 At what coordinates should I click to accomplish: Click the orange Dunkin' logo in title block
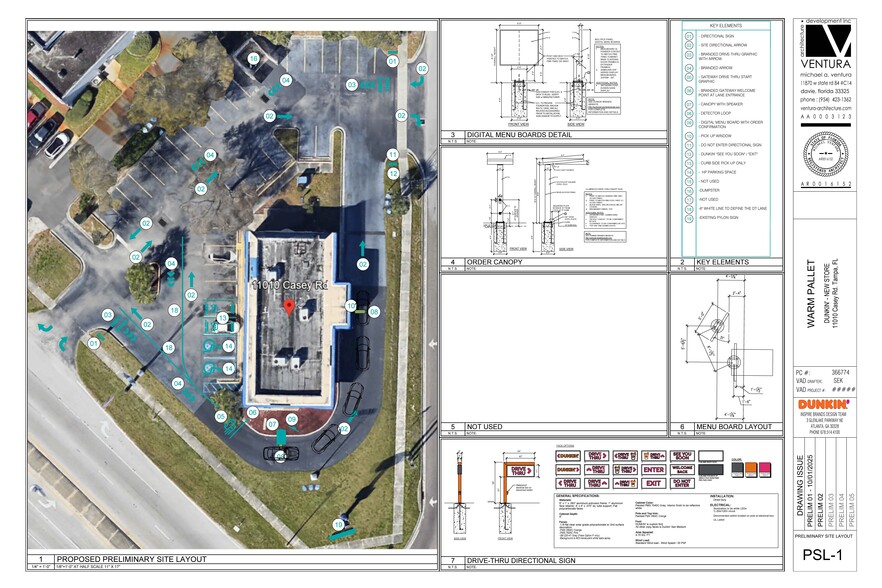coord(826,403)
